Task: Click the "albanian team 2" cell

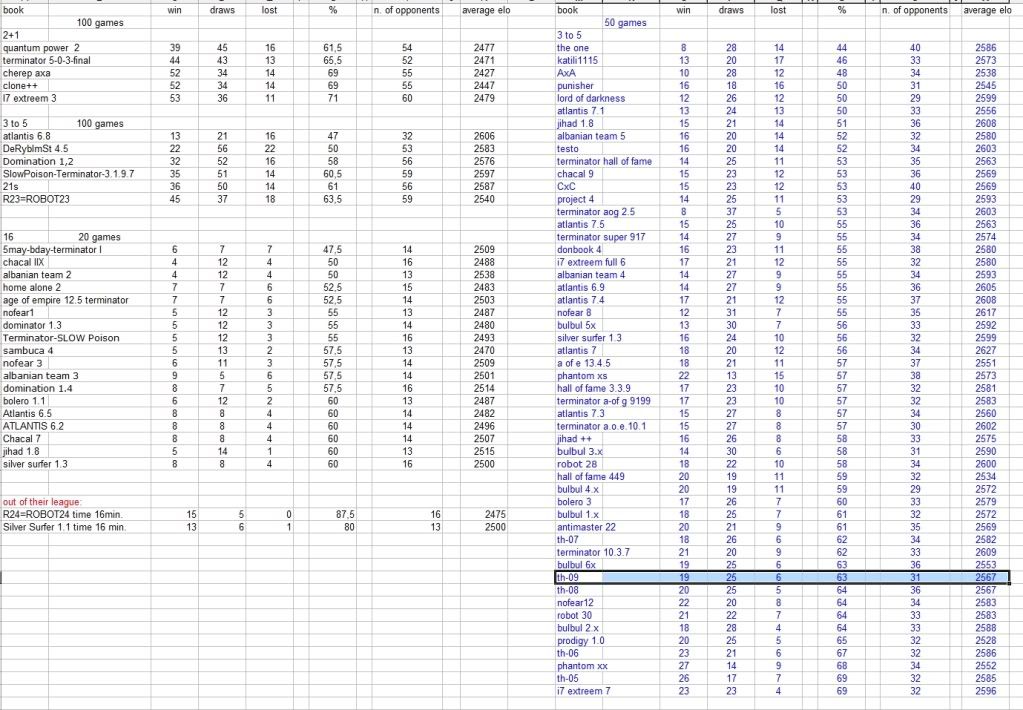Action: tap(37, 275)
